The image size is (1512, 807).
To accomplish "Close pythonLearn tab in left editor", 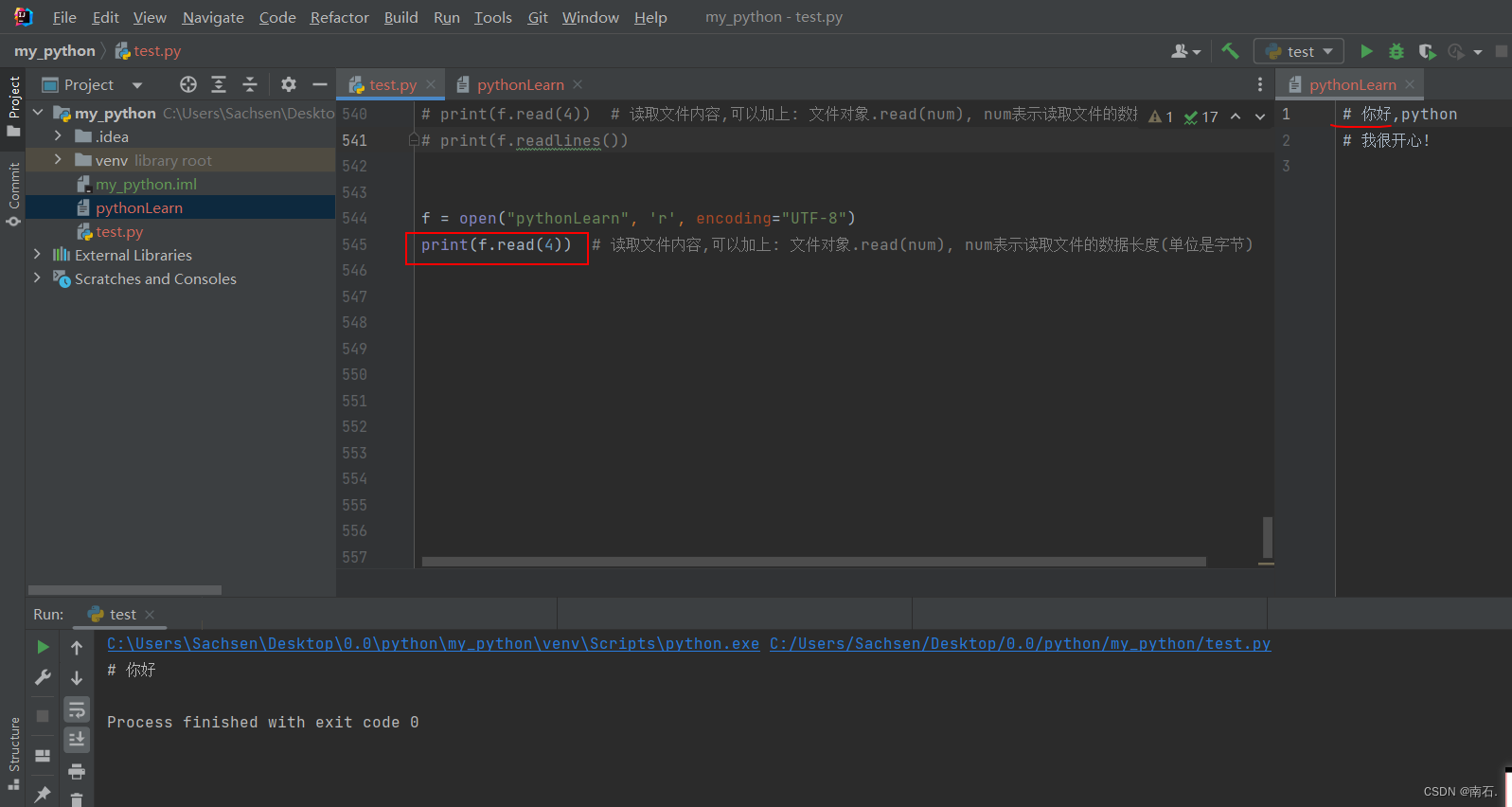I will (x=578, y=84).
